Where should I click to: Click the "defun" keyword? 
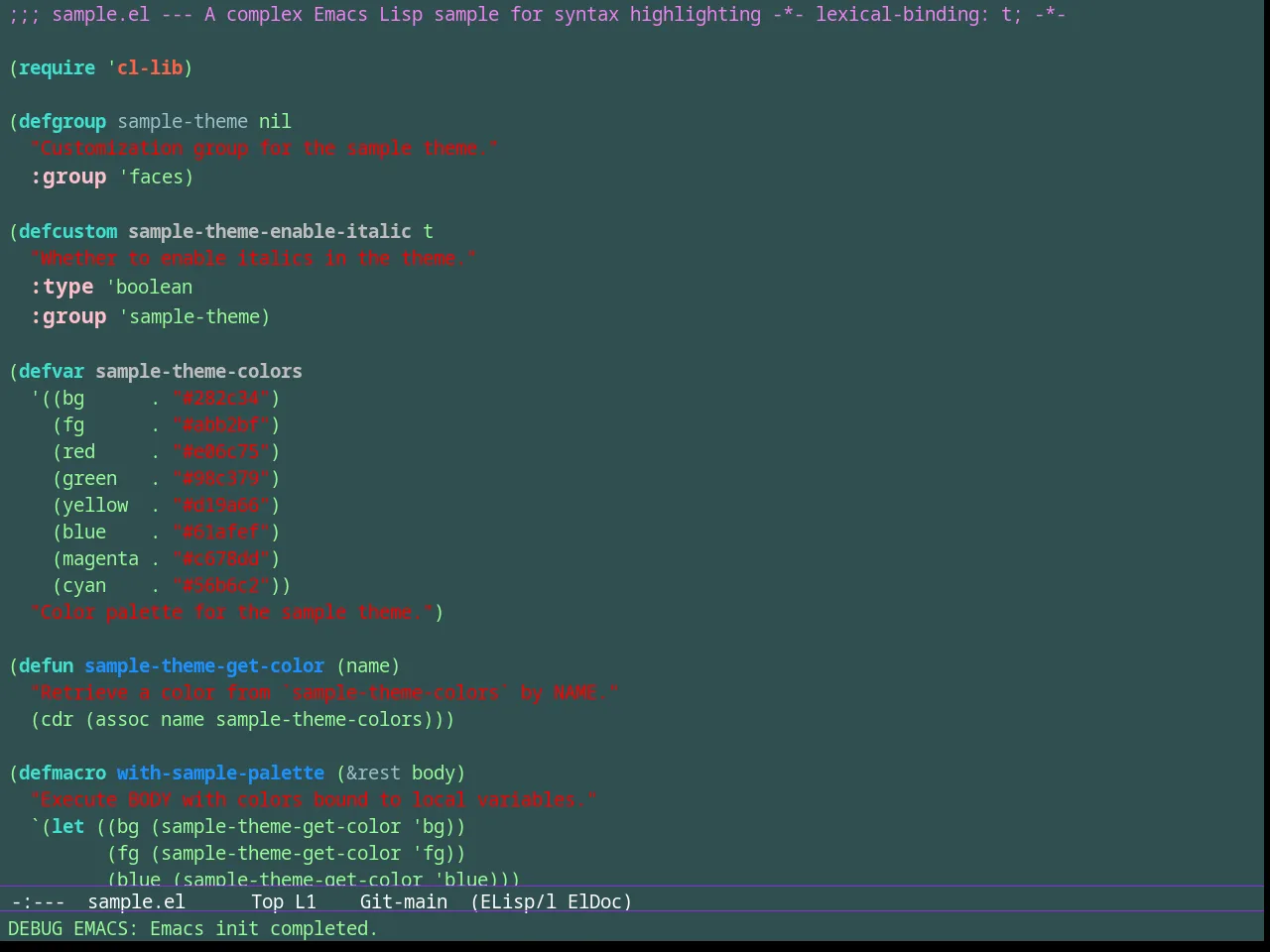point(46,666)
